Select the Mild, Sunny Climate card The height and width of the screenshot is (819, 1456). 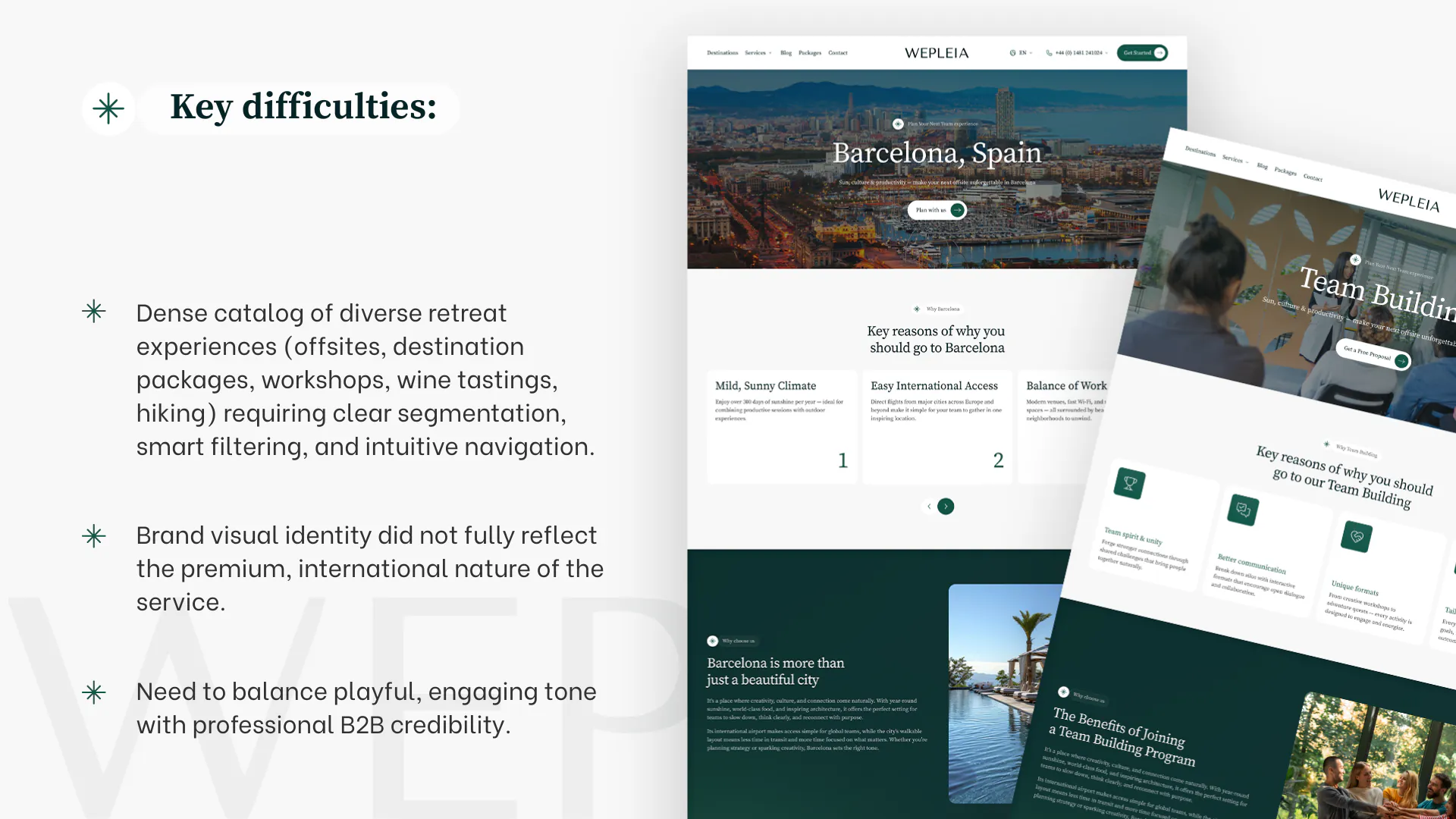782,427
